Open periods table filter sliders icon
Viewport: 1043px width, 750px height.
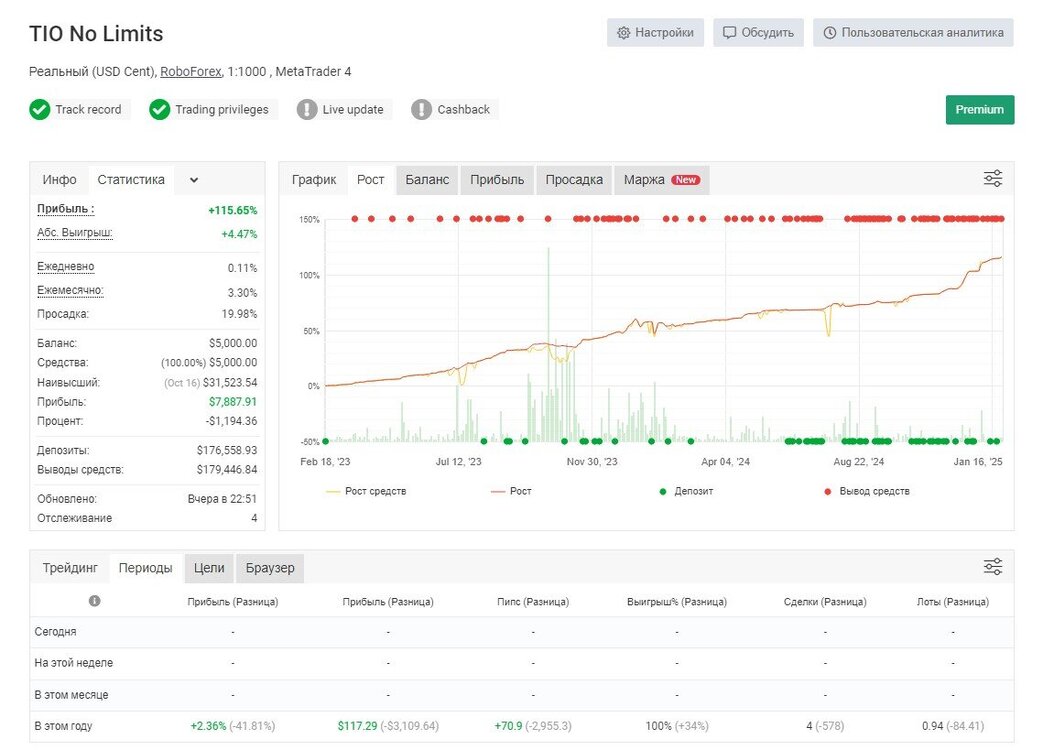point(992,566)
